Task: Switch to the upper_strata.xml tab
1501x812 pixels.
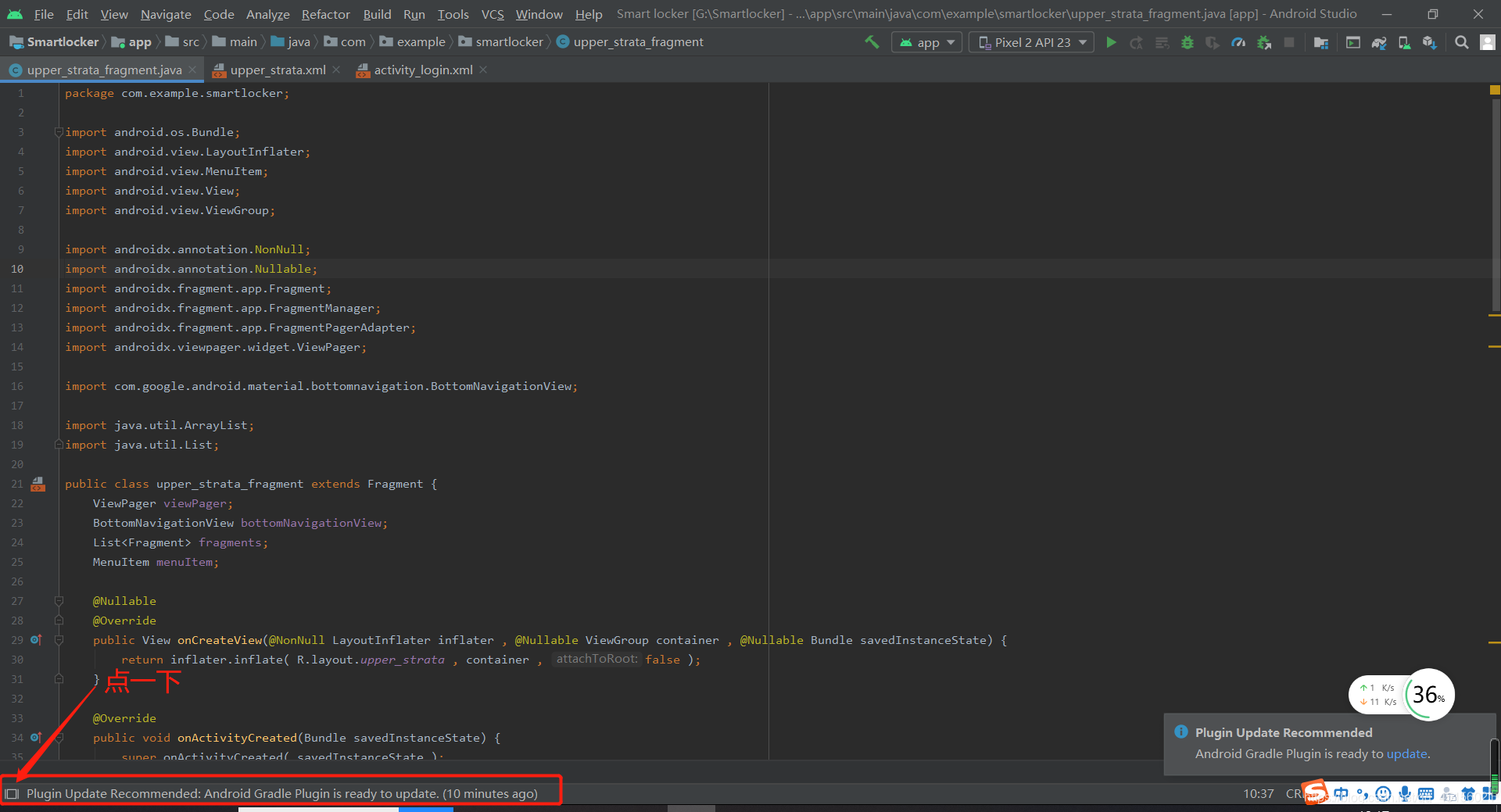Action: click(278, 70)
